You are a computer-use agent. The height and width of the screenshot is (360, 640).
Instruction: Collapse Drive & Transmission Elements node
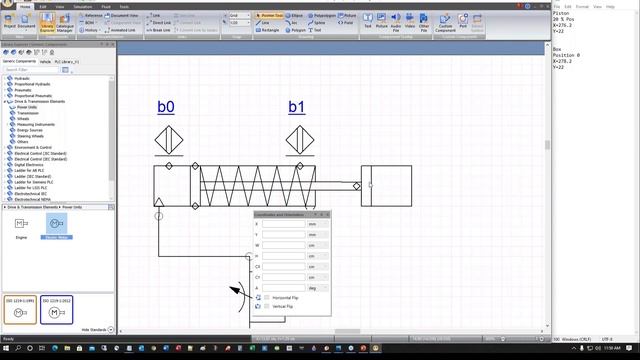5,101
